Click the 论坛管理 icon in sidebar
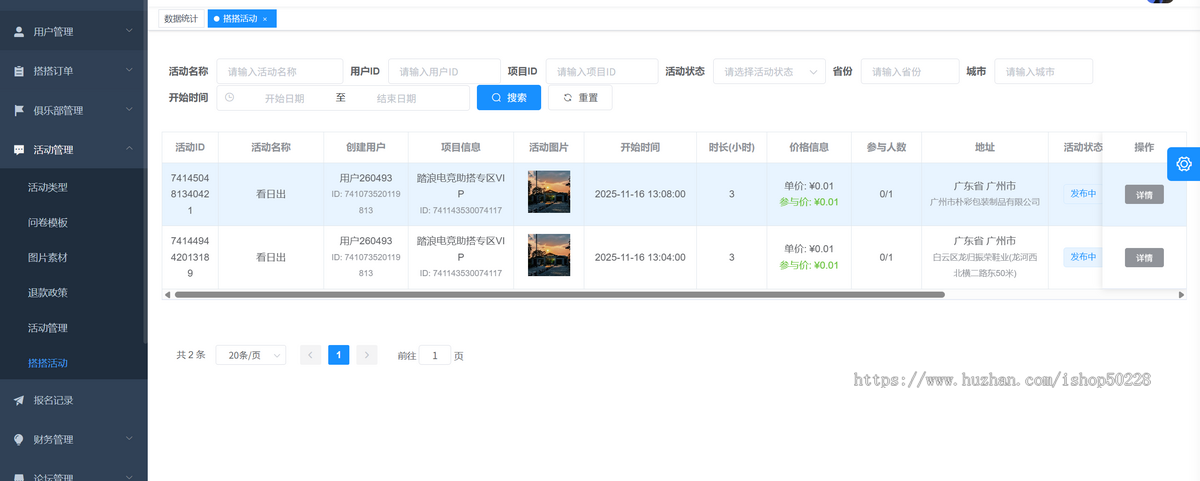This screenshot has height=481, width=1200. click(19, 476)
